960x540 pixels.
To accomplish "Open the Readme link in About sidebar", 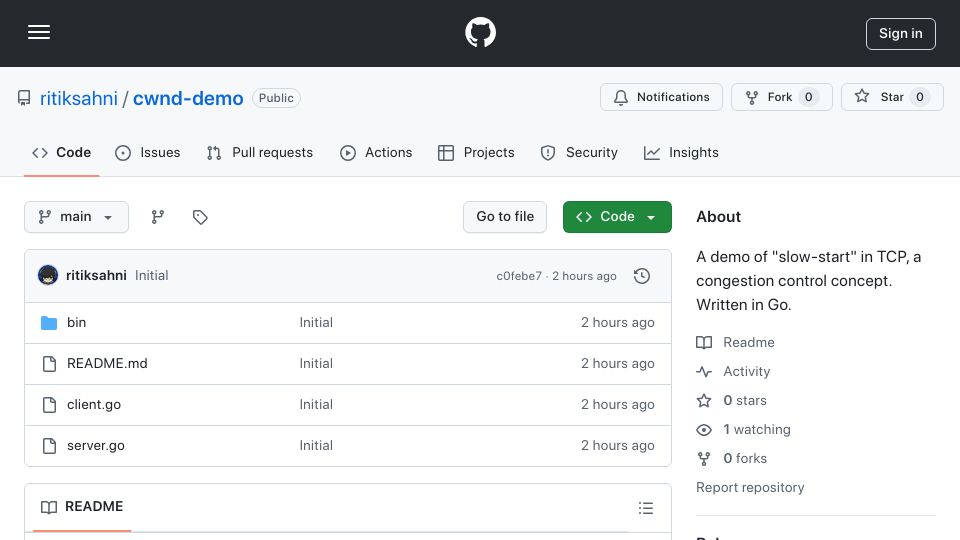I will pos(735,342).
